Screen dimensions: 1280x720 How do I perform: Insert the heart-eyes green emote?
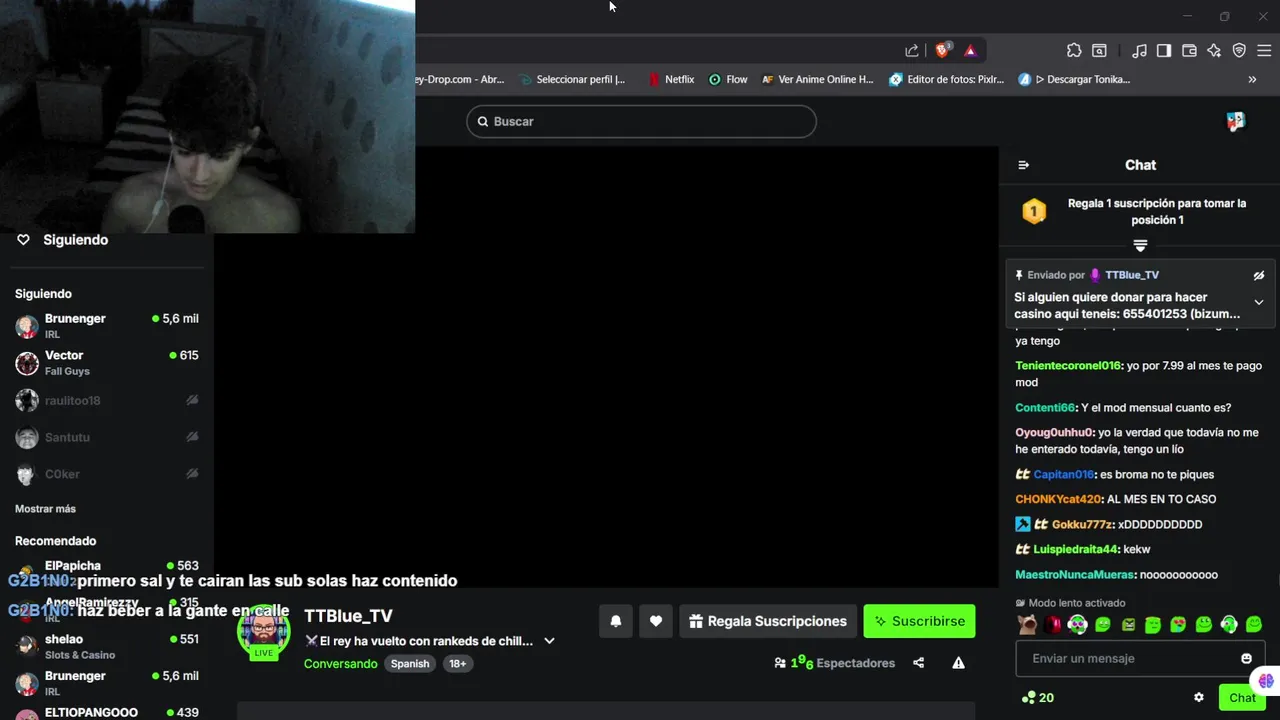tap(1178, 624)
